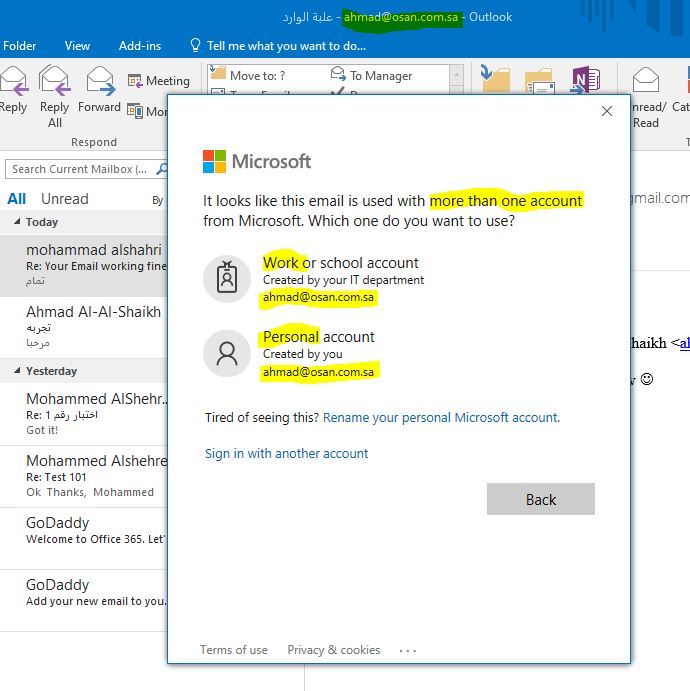Viewport: 690px width, 691px height.
Task: Open the 'Re: Test 101' email
Action: pyautogui.click(x=84, y=476)
